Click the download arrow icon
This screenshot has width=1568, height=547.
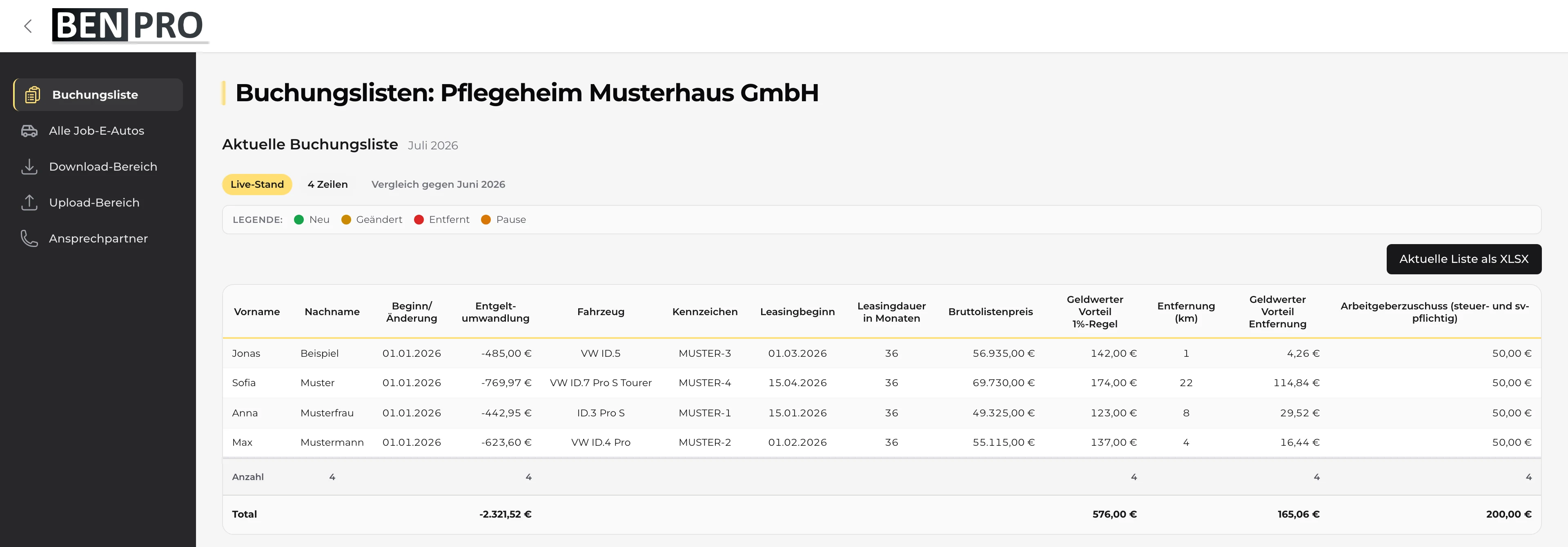pyautogui.click(x=29, y=167)
